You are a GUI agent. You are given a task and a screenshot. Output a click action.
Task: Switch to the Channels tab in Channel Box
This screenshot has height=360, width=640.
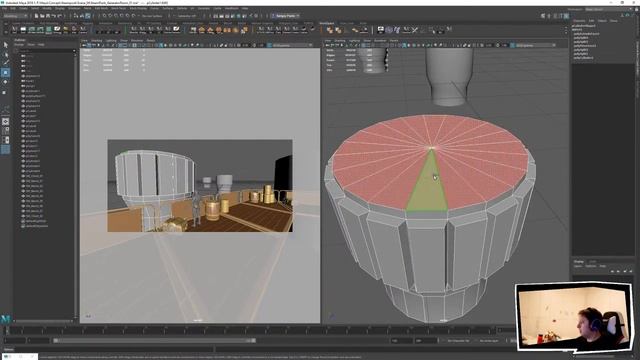580,20
